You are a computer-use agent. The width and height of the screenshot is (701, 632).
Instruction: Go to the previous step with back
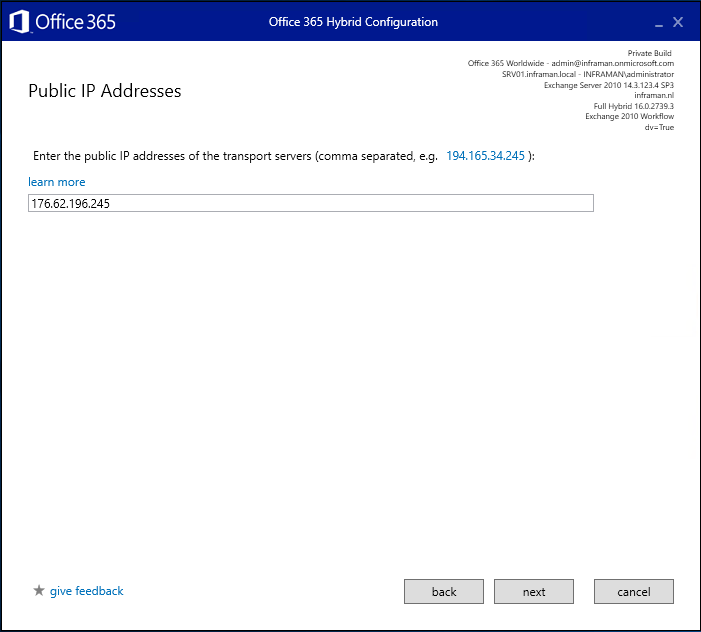point(444,592)
